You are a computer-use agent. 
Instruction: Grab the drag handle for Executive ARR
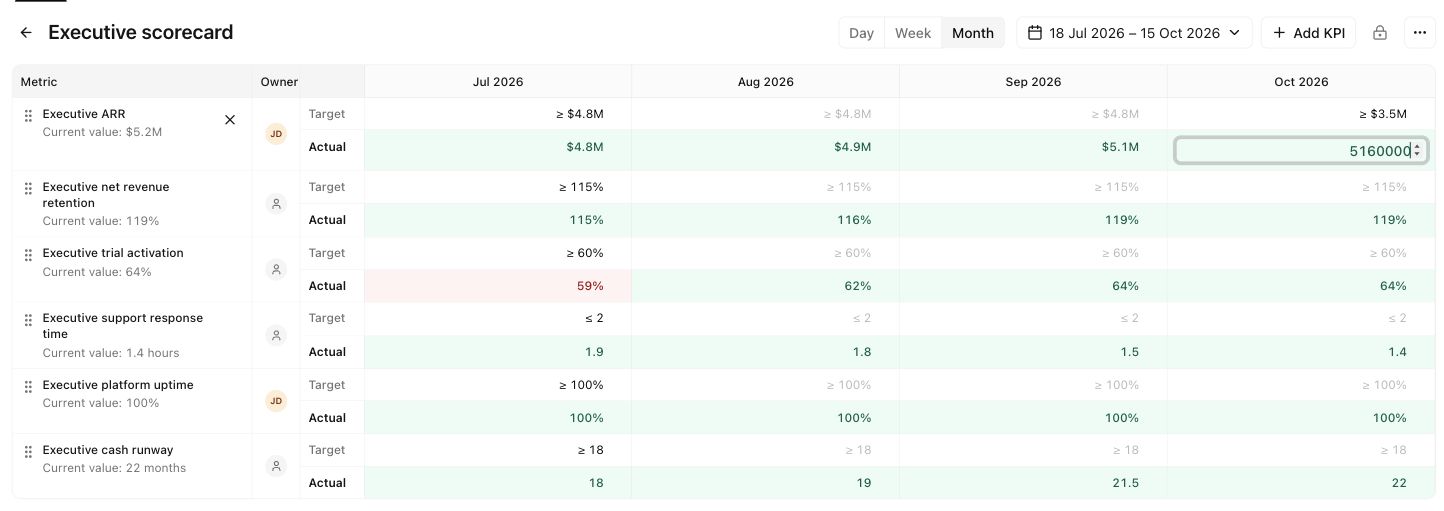pos(28,116)
